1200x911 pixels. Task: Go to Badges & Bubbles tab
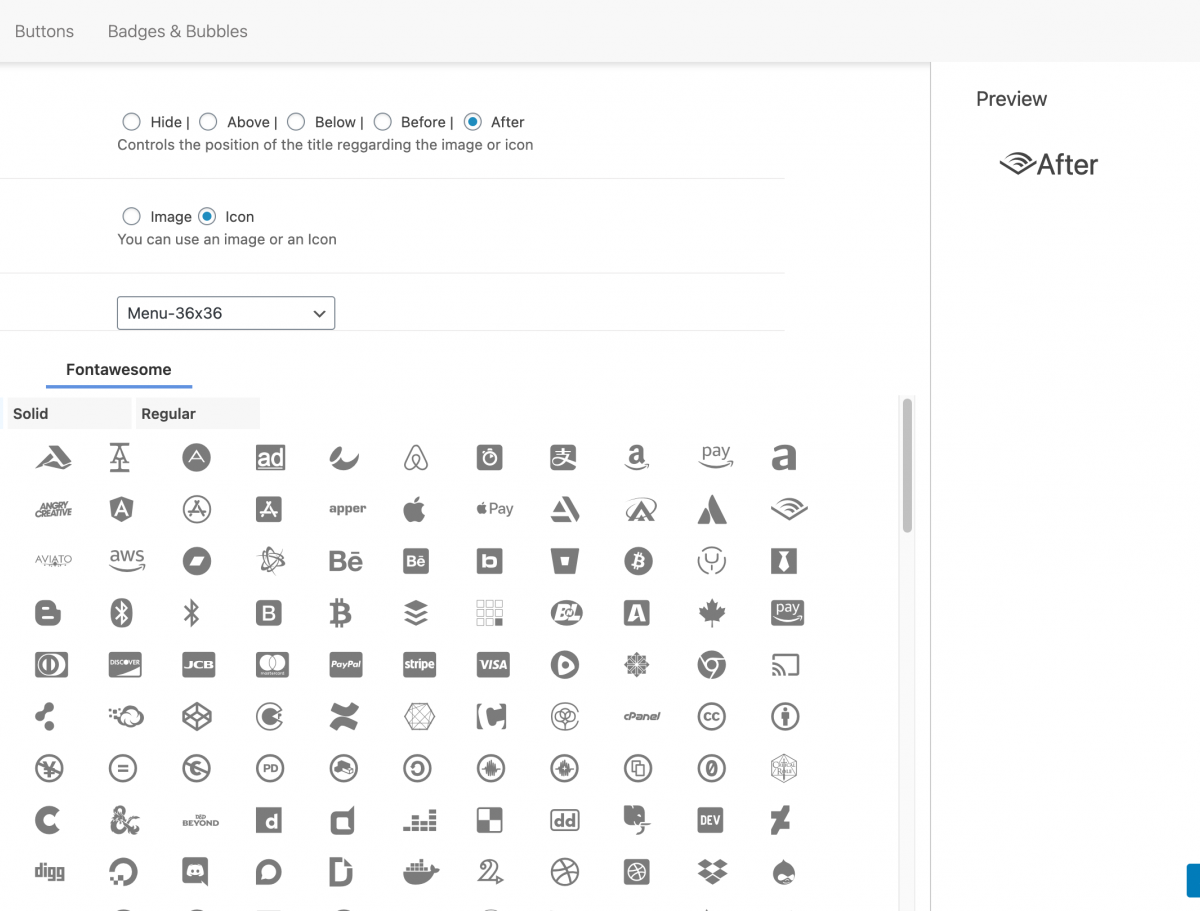point(178,31)
